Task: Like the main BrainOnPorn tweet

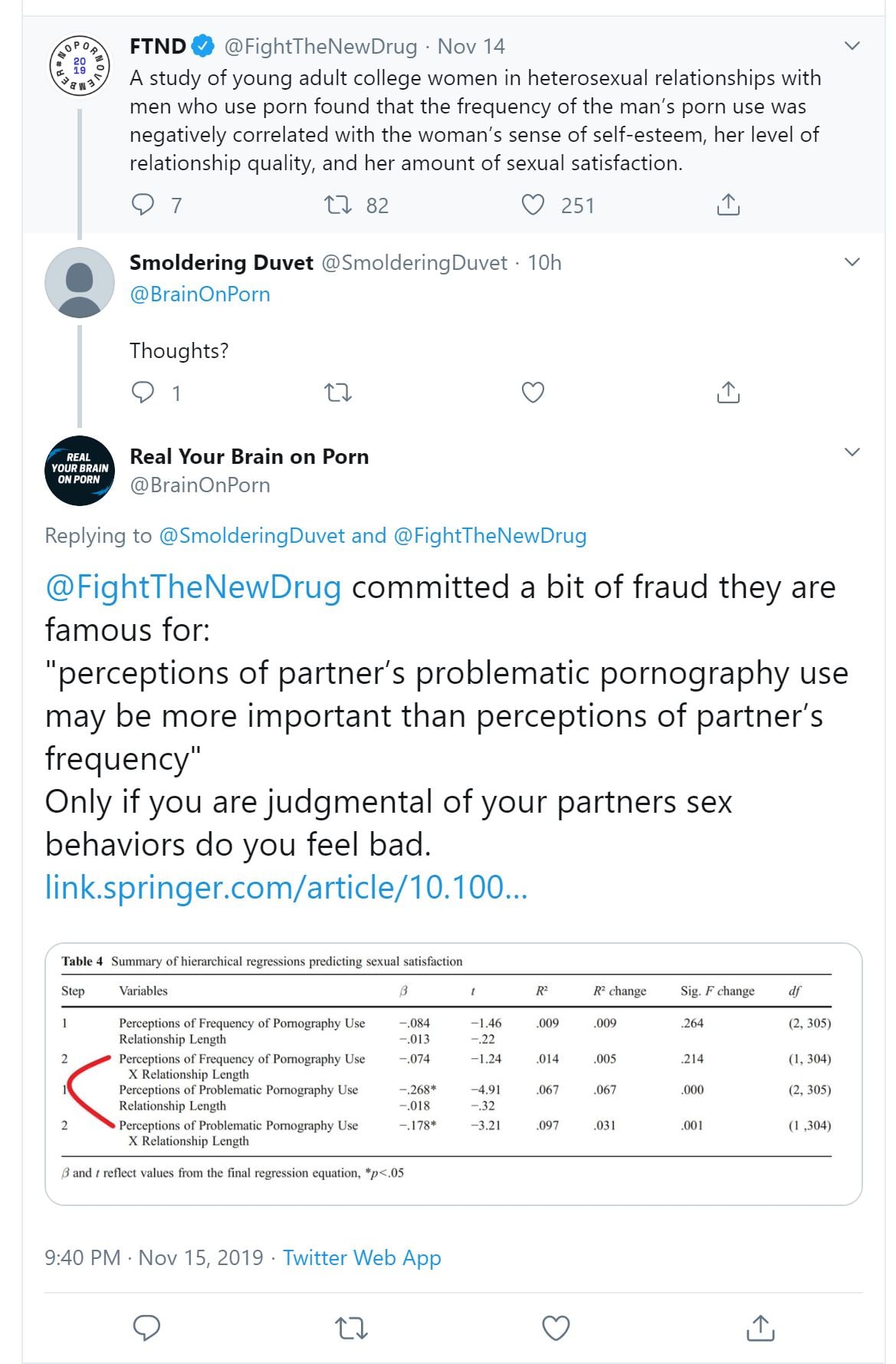Action: coord(556,1327)
